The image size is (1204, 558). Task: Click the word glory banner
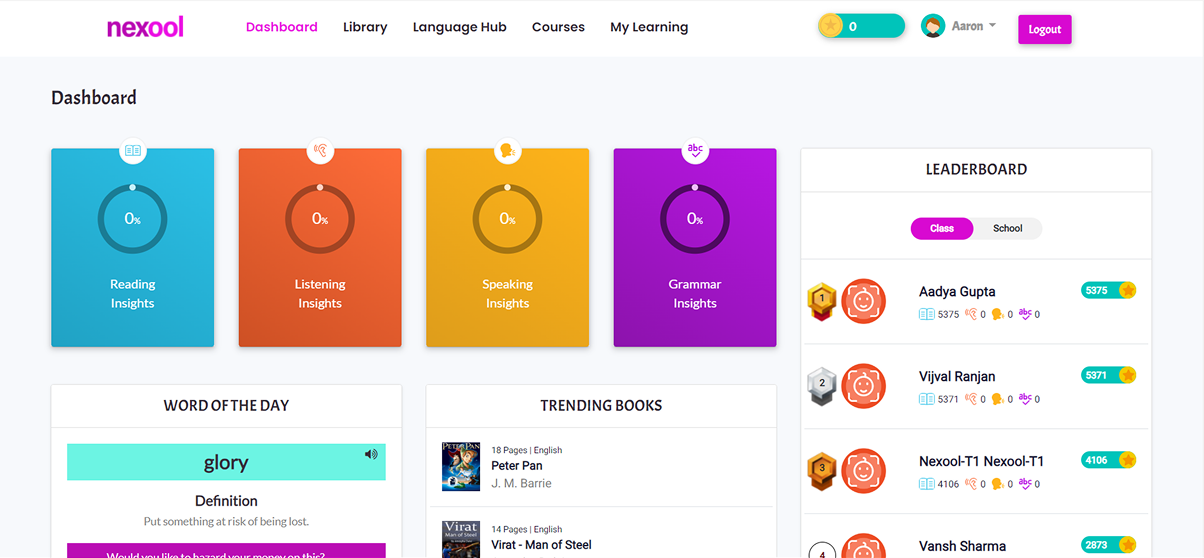(x=226, y=462)
